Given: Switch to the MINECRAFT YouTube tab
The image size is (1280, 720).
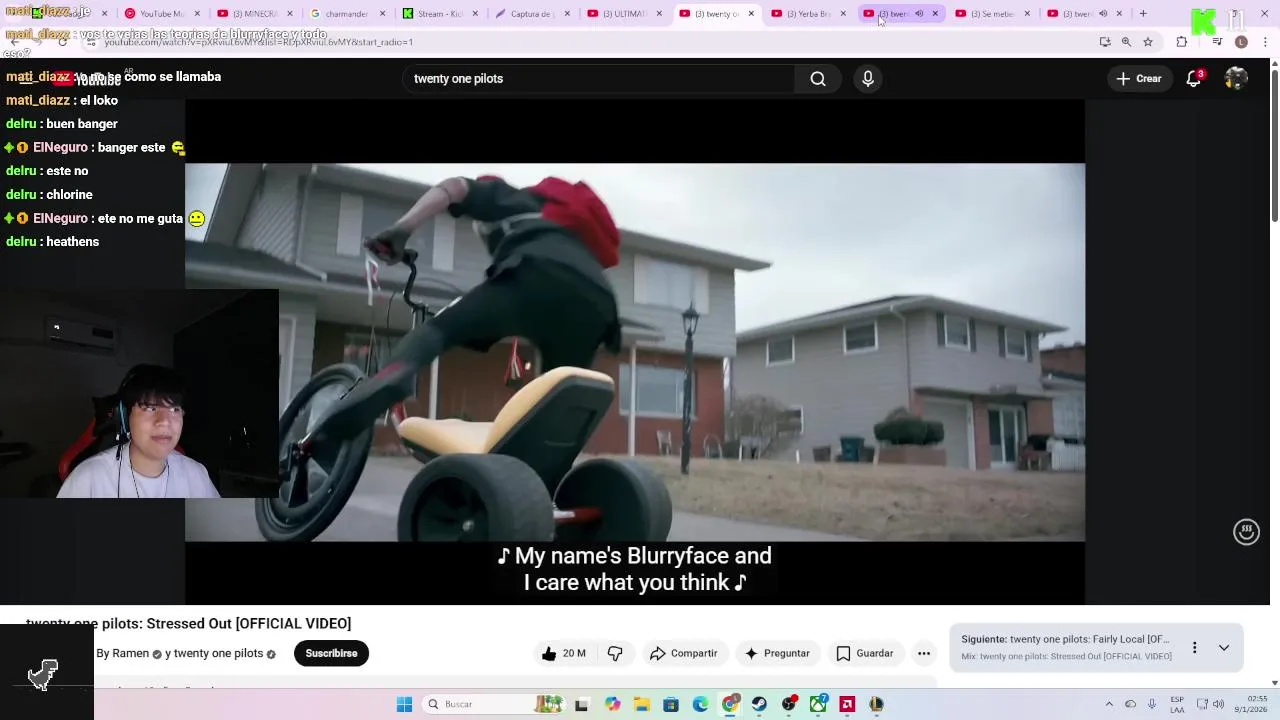Looking at the screenshot, I should pos(252,13).
